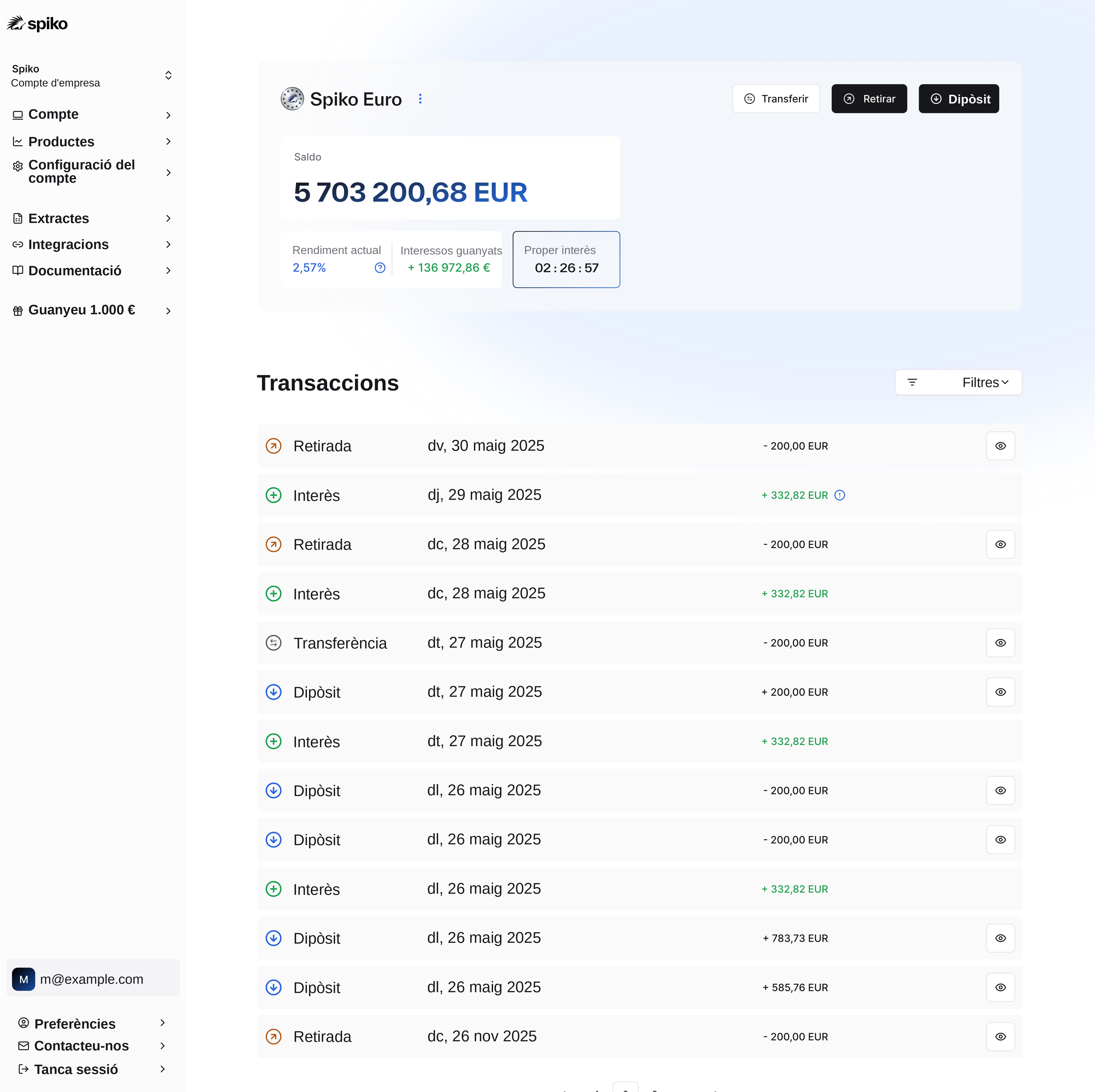View details of Retirada on 26 nov
This screenshot has width=1095, height=1092.
1000,1037
